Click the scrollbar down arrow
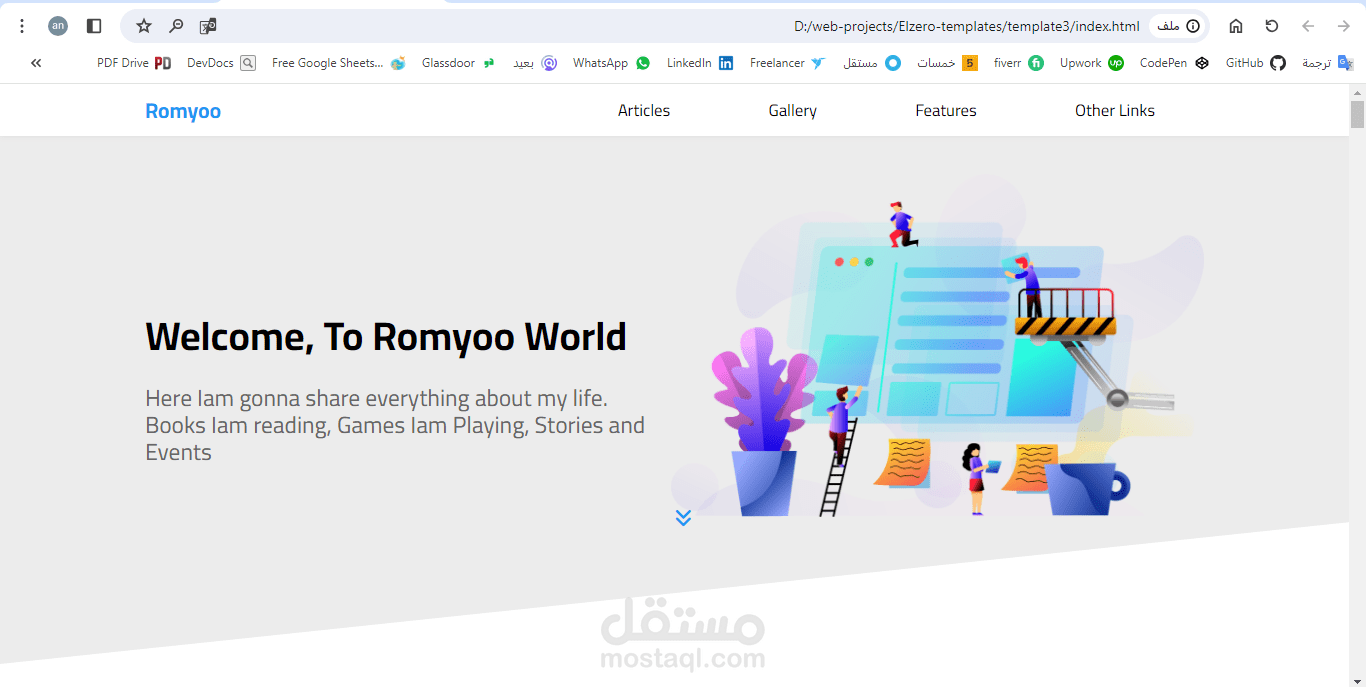 click(1357, 679)
